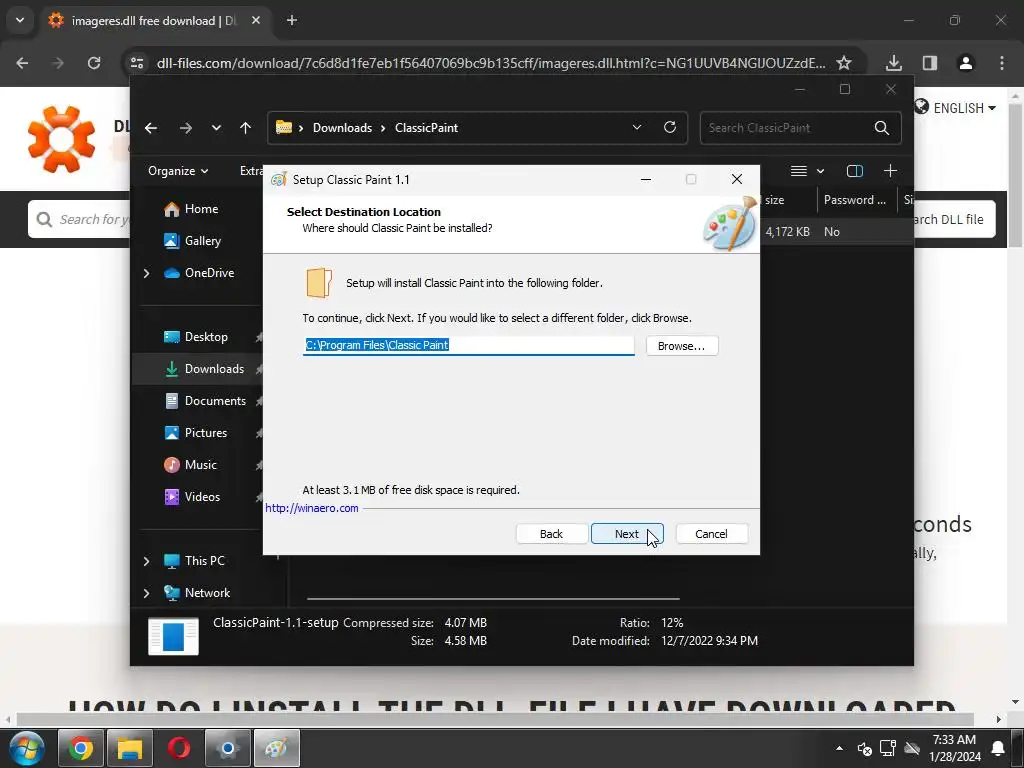Image resolution: width=1024 pixels, height=768 pixels.
Task: Click the installation path input field
Action: (x=468, y=345)
